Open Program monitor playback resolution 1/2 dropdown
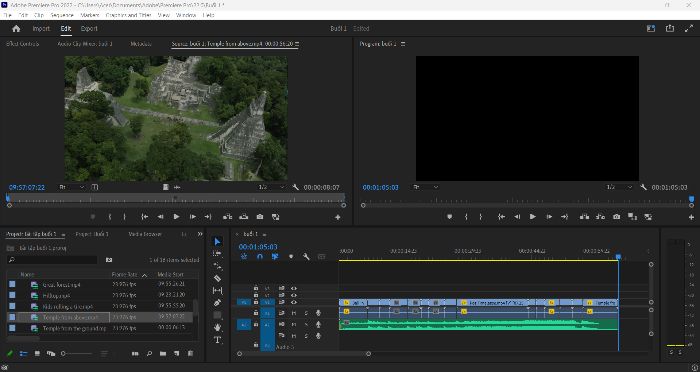The image size is (700, 372). click(620, 187)
